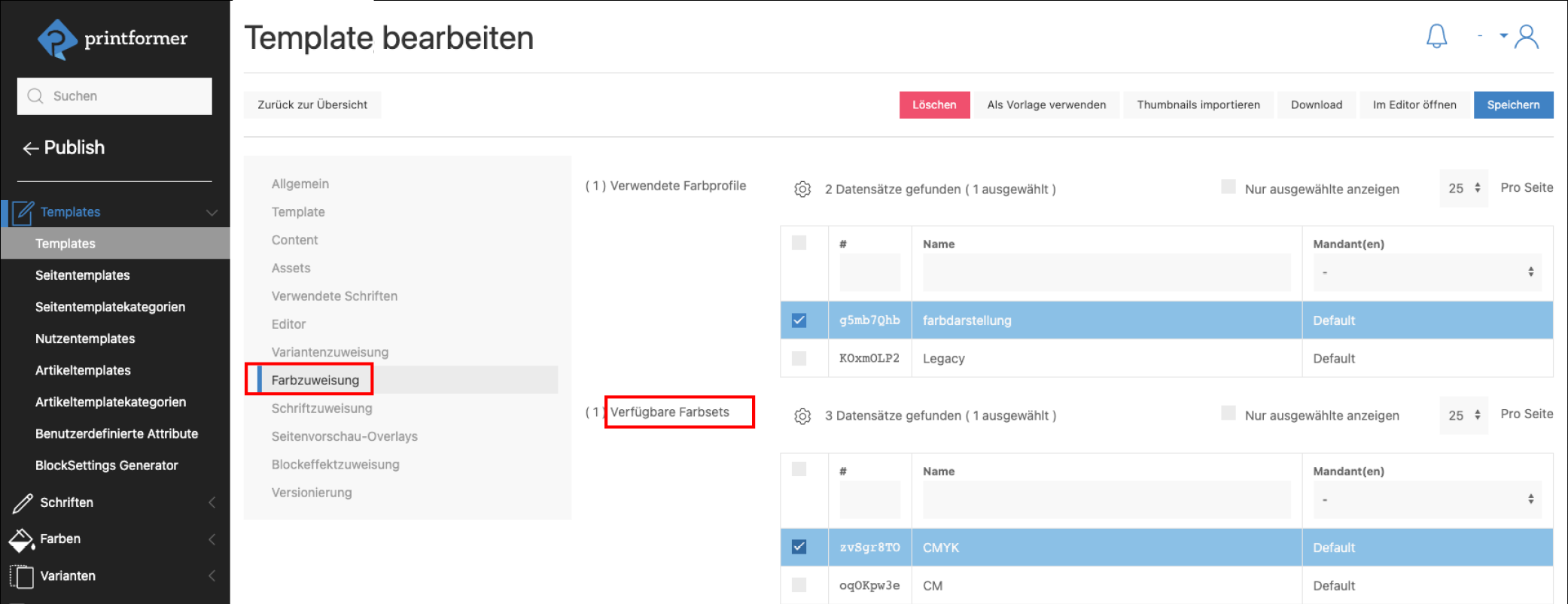Click the red Löschen button

coord(933,105)
